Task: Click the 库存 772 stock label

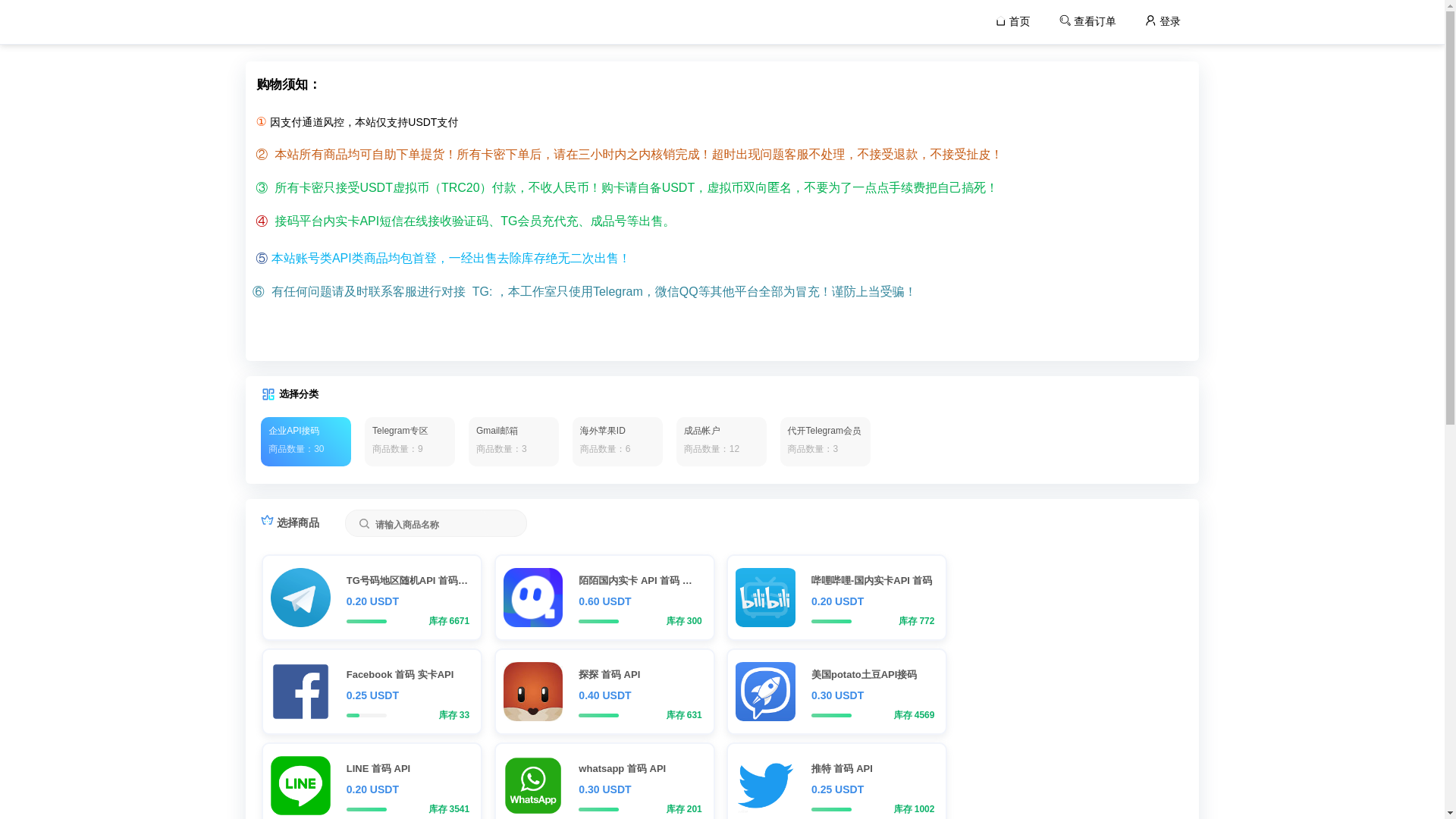Action: click(916, 621)
